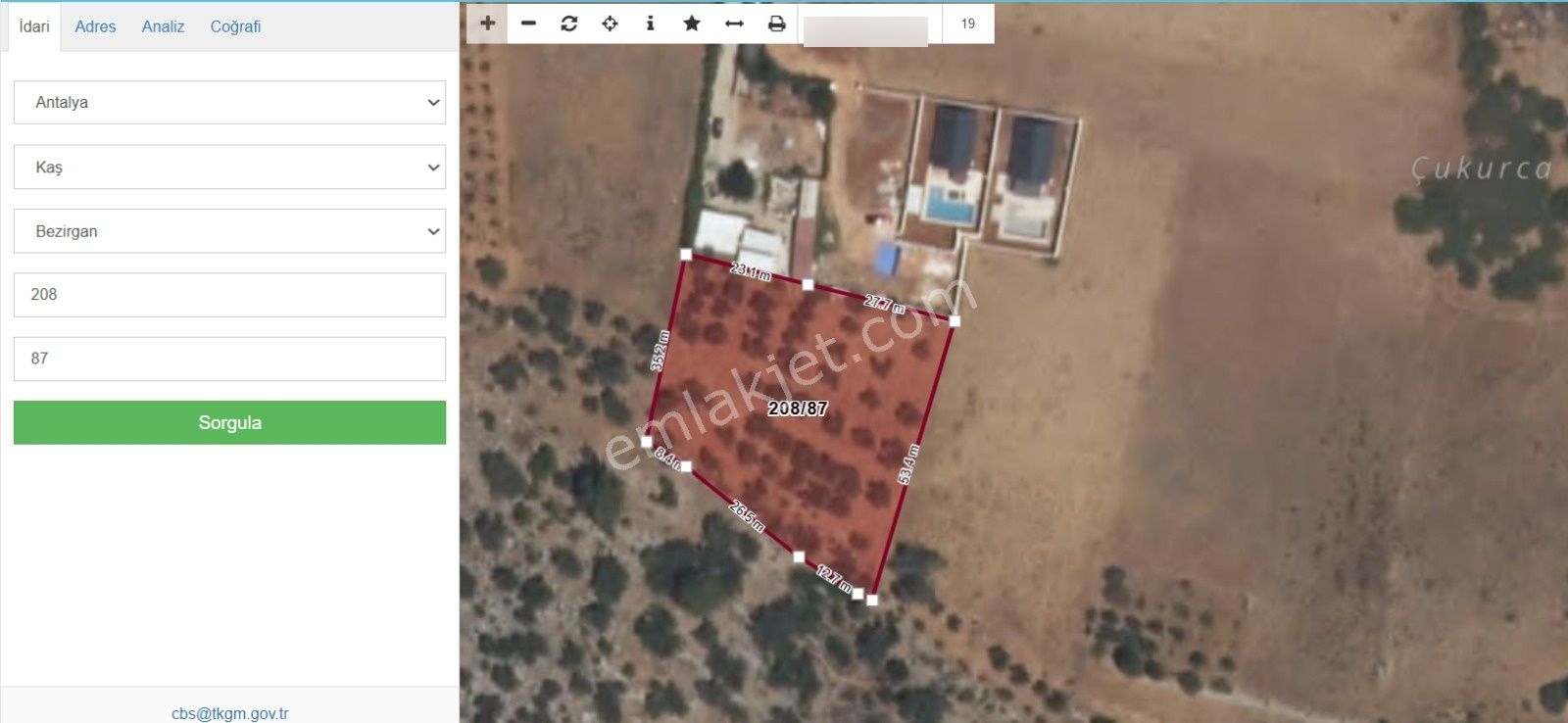Select the distance measure arrow tool
The width and height of the screenshot is (1568, 723).
click(x=734, y=24)
